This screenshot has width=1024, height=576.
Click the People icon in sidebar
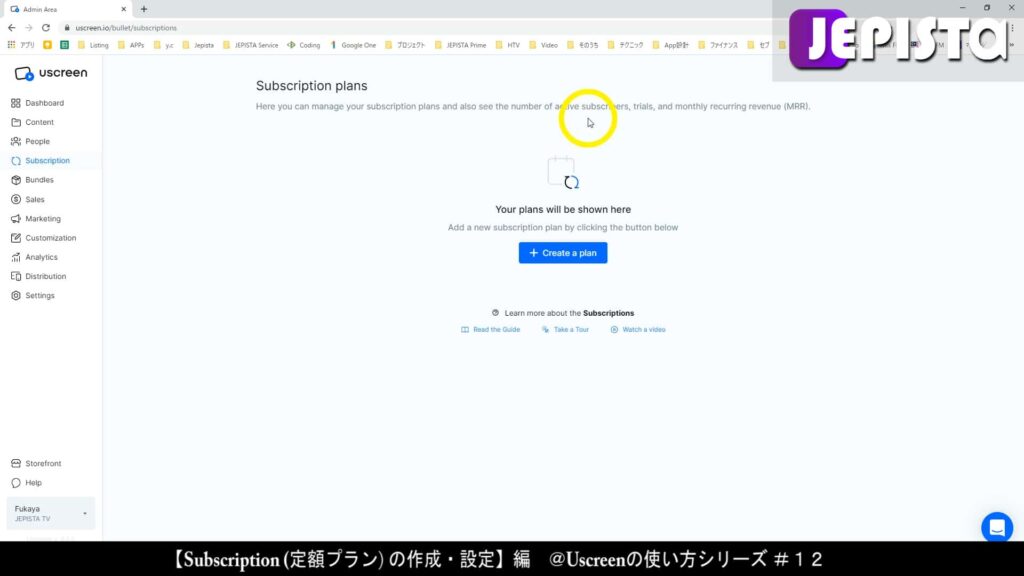click(x=16, y=141)
